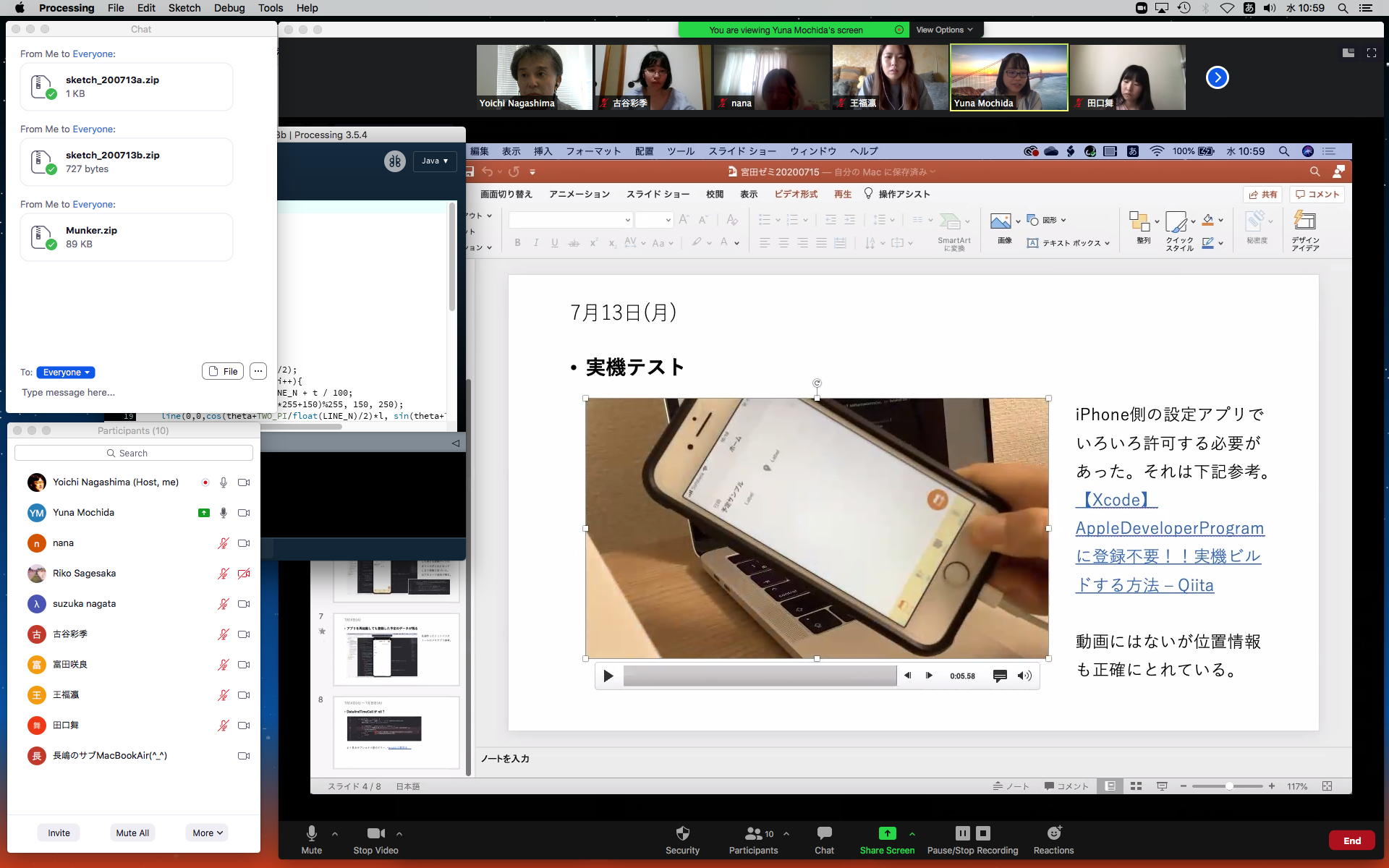Click the Share Screen icon

[887, 833]
